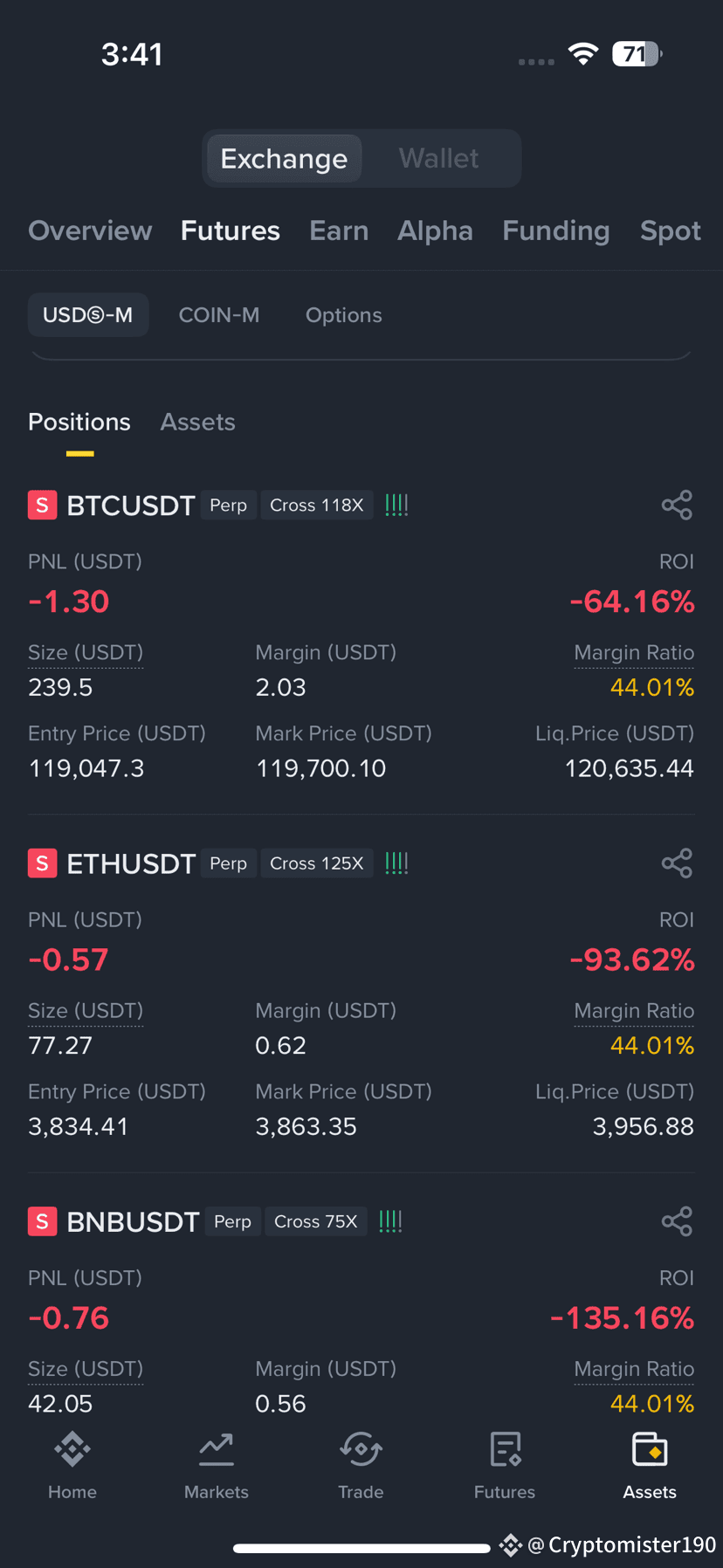Select COIN-M futures type
Screen dimensions: 723x1568
click(219, 315)
